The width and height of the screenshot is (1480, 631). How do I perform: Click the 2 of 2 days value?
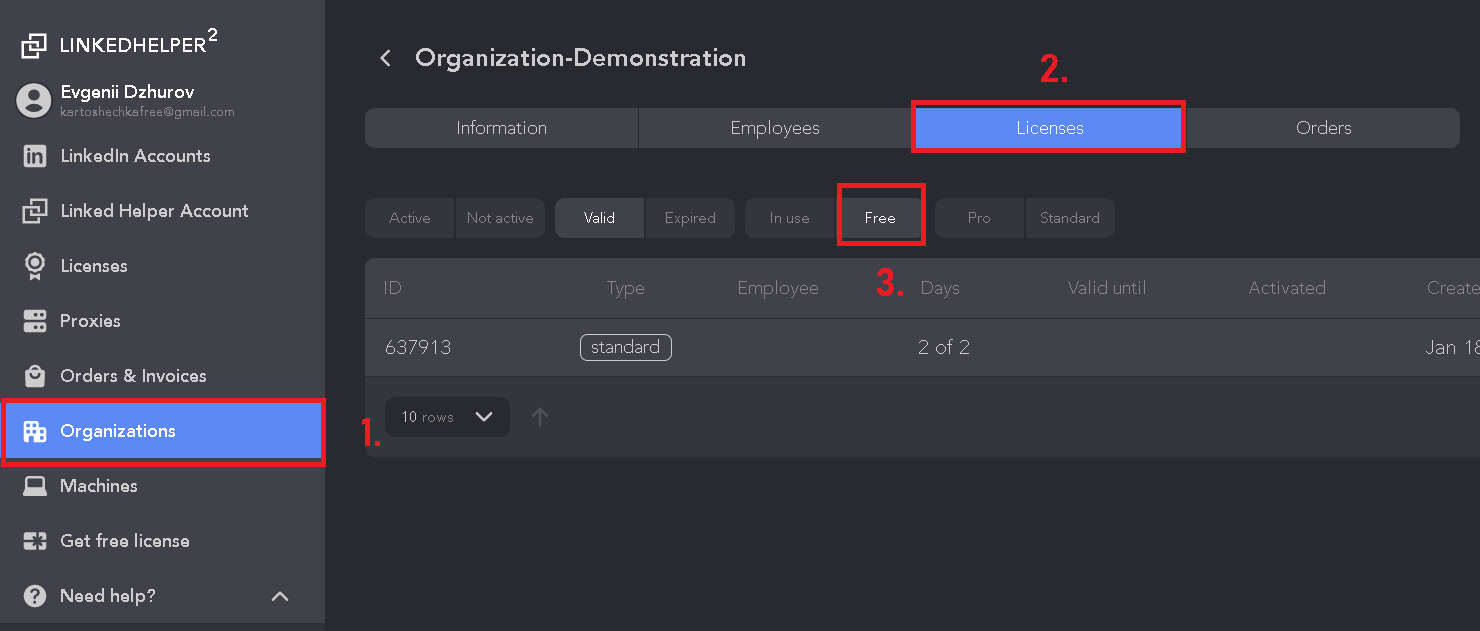[x=944, y=348]
